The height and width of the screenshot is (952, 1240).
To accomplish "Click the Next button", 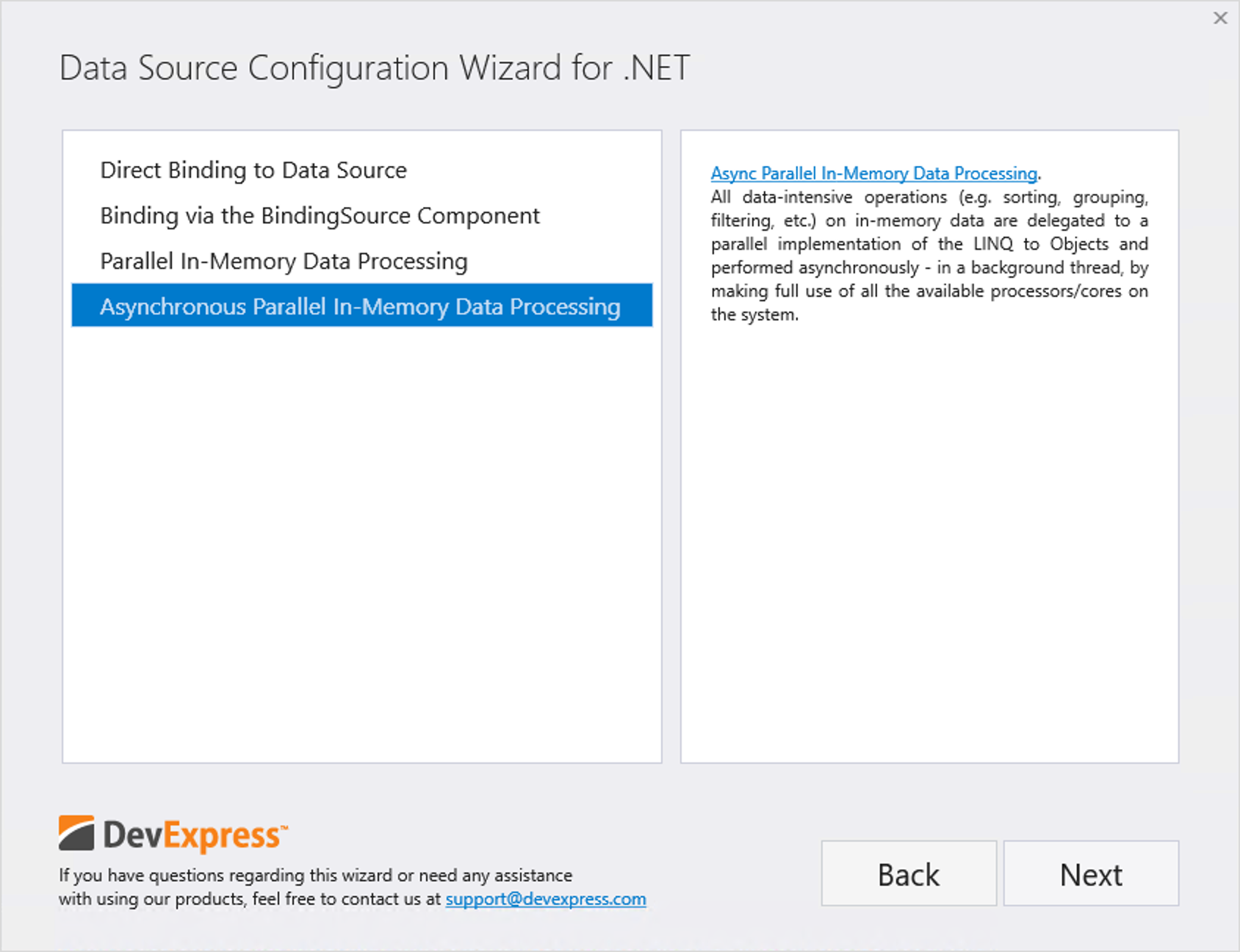I will pos(1091,874).
